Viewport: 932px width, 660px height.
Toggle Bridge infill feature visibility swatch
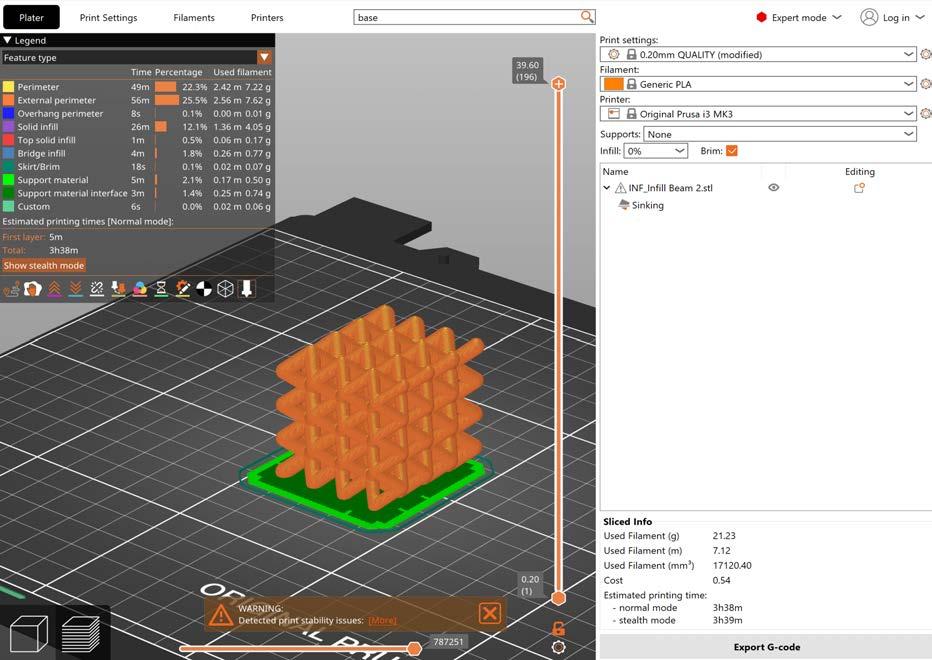tap(8, 153)
